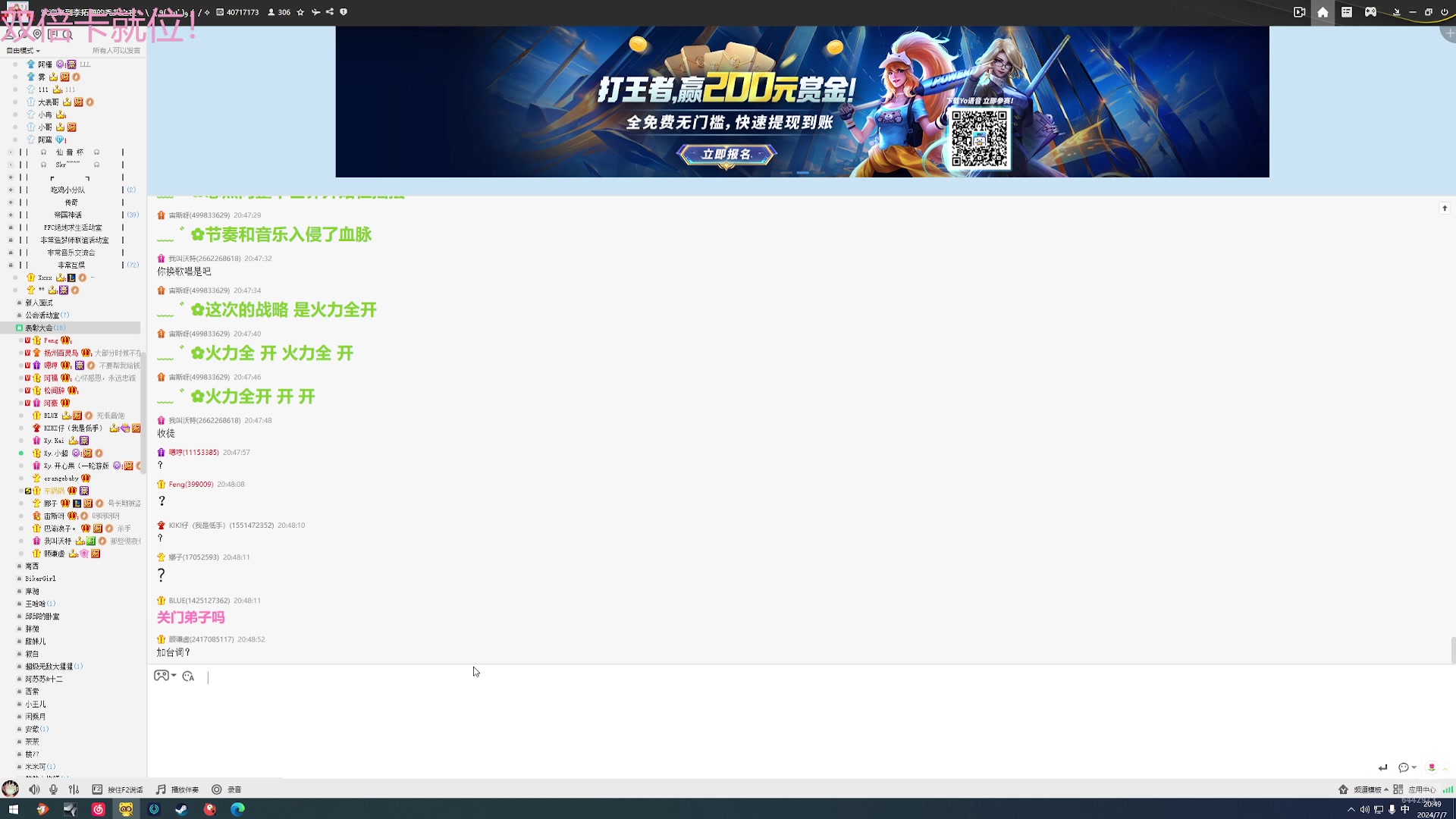Click the mini-mode arrow icon in title bar
Screen dimensions: 1456x819
[x=1396, y=12]
